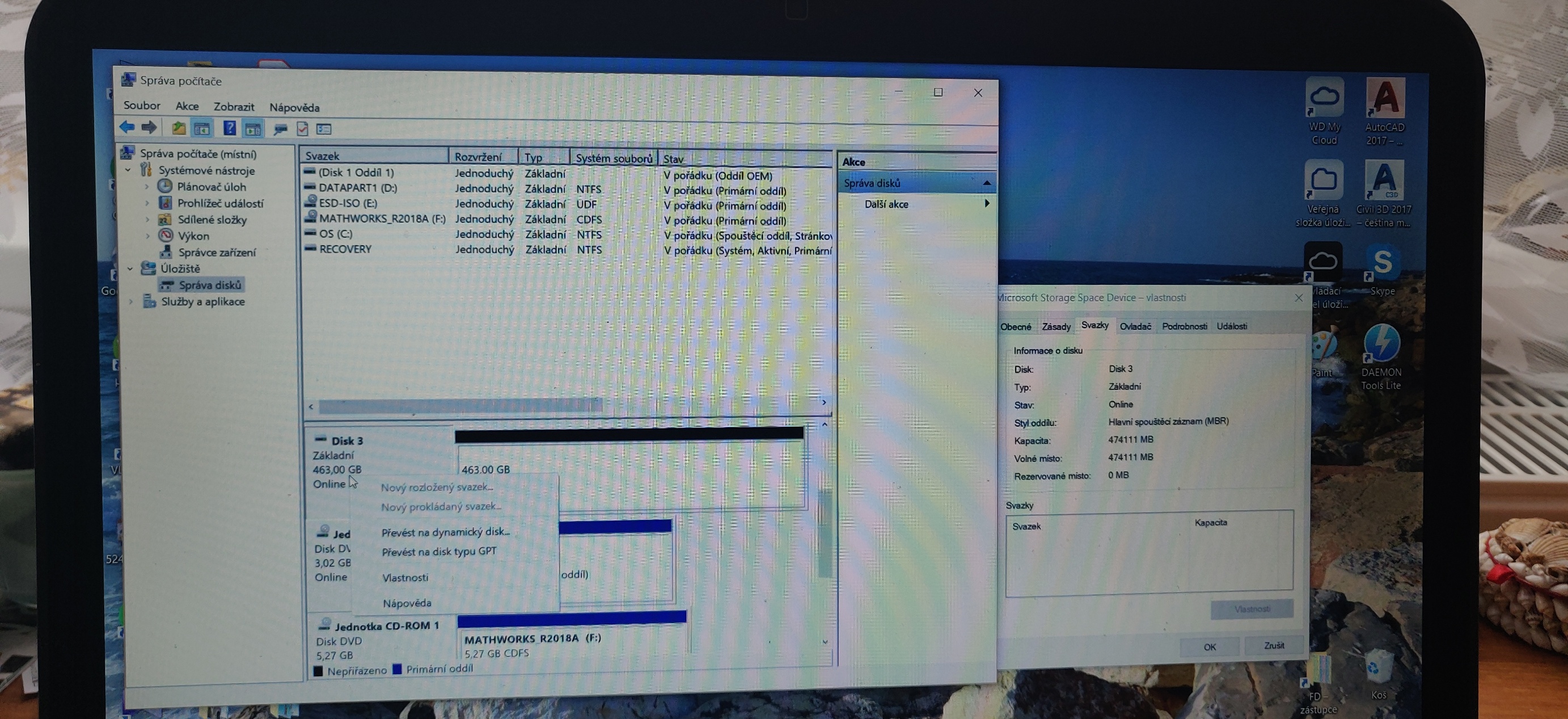The height and width of the screenshot is (719, 1568).
Task: Click the Forward arrow toolbar icon
Action: pos(149,127)
